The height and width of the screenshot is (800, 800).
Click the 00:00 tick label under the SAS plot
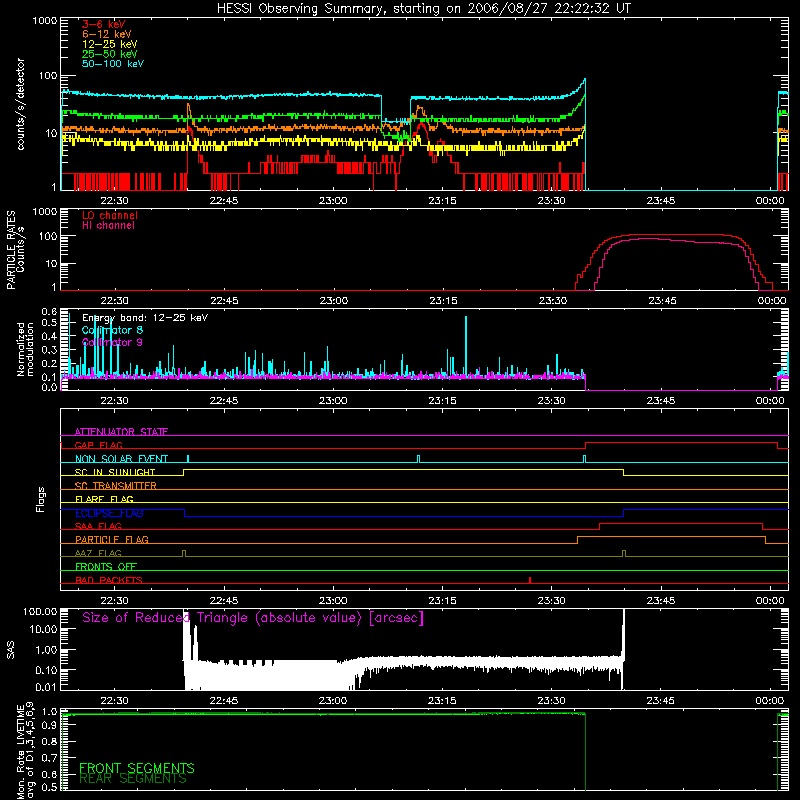coord(770,701)
